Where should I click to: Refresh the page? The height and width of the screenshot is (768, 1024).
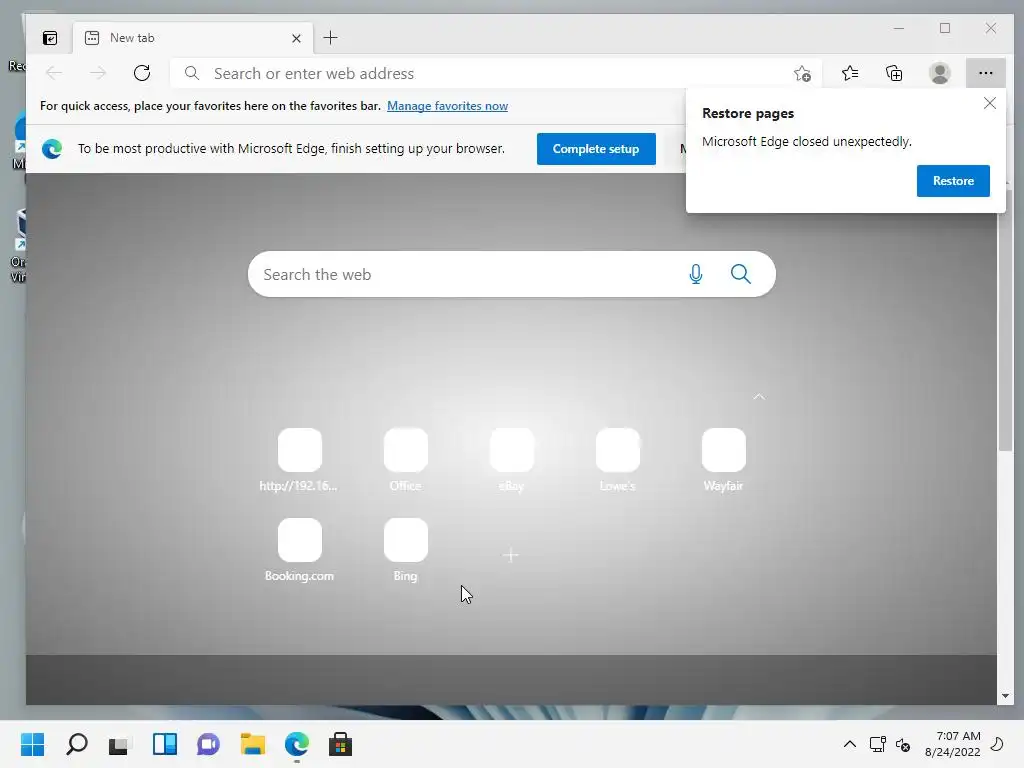tap(142, 73)
